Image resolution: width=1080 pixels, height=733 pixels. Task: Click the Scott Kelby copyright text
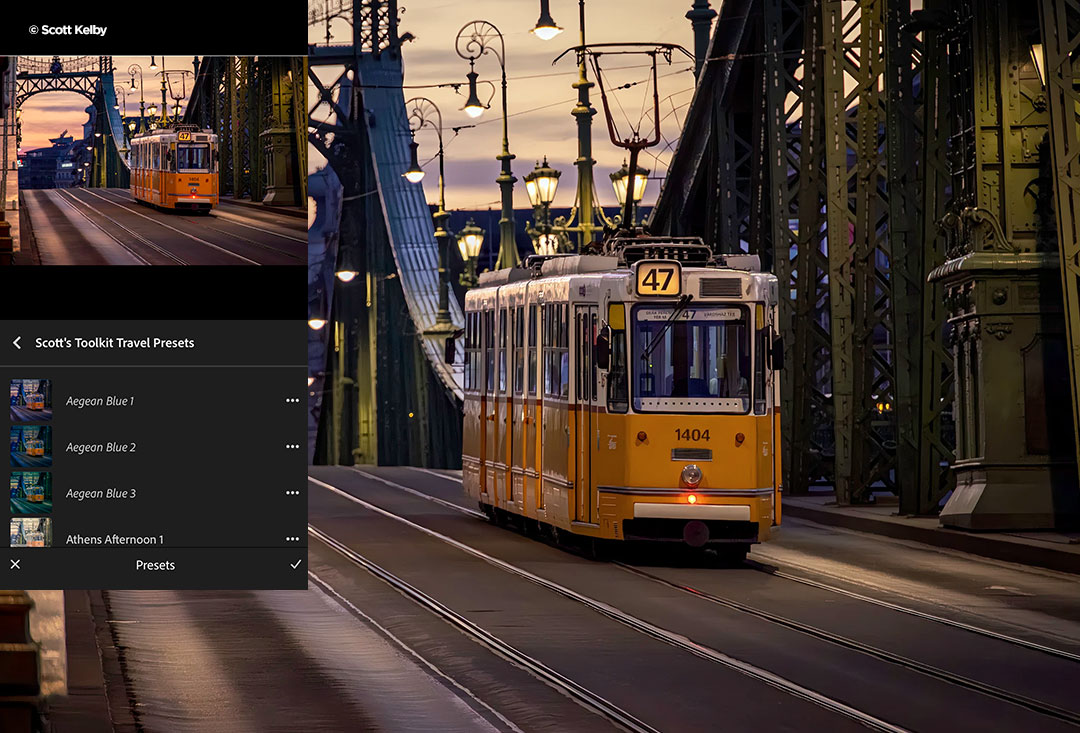point(68,30)
